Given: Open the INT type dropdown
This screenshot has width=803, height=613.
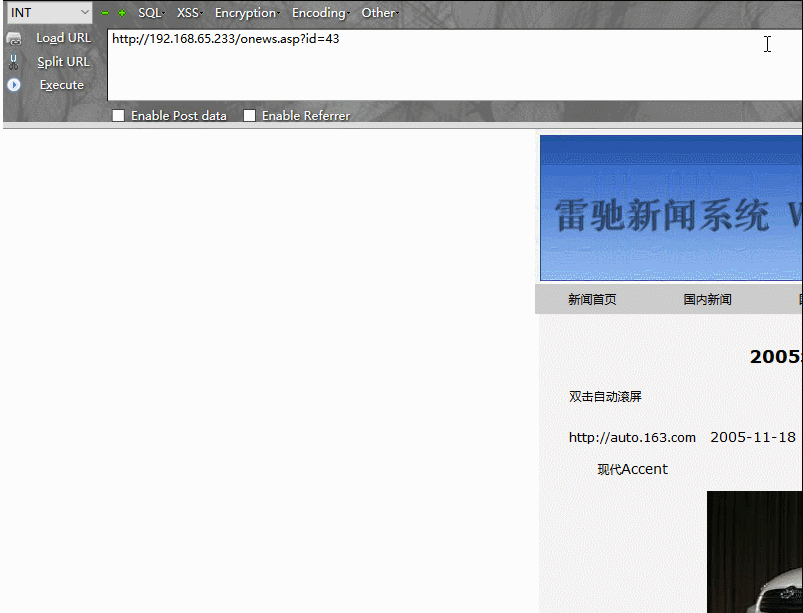Looking at the screenshot, I should (48, 13).
